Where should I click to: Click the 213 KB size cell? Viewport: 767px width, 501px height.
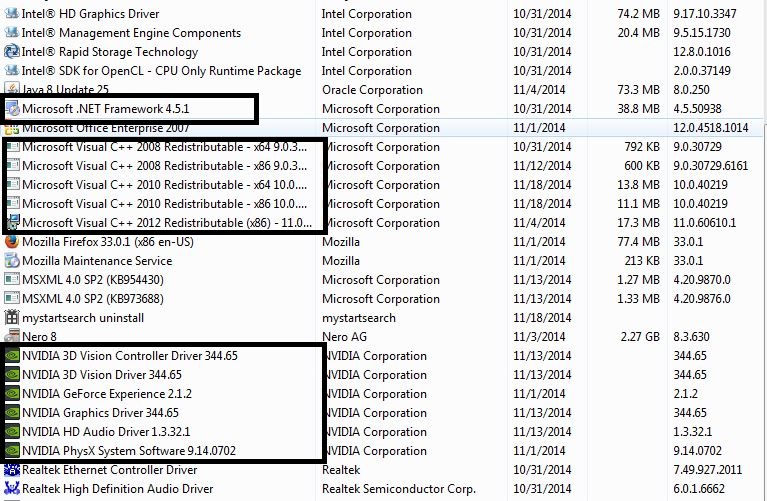642,261
